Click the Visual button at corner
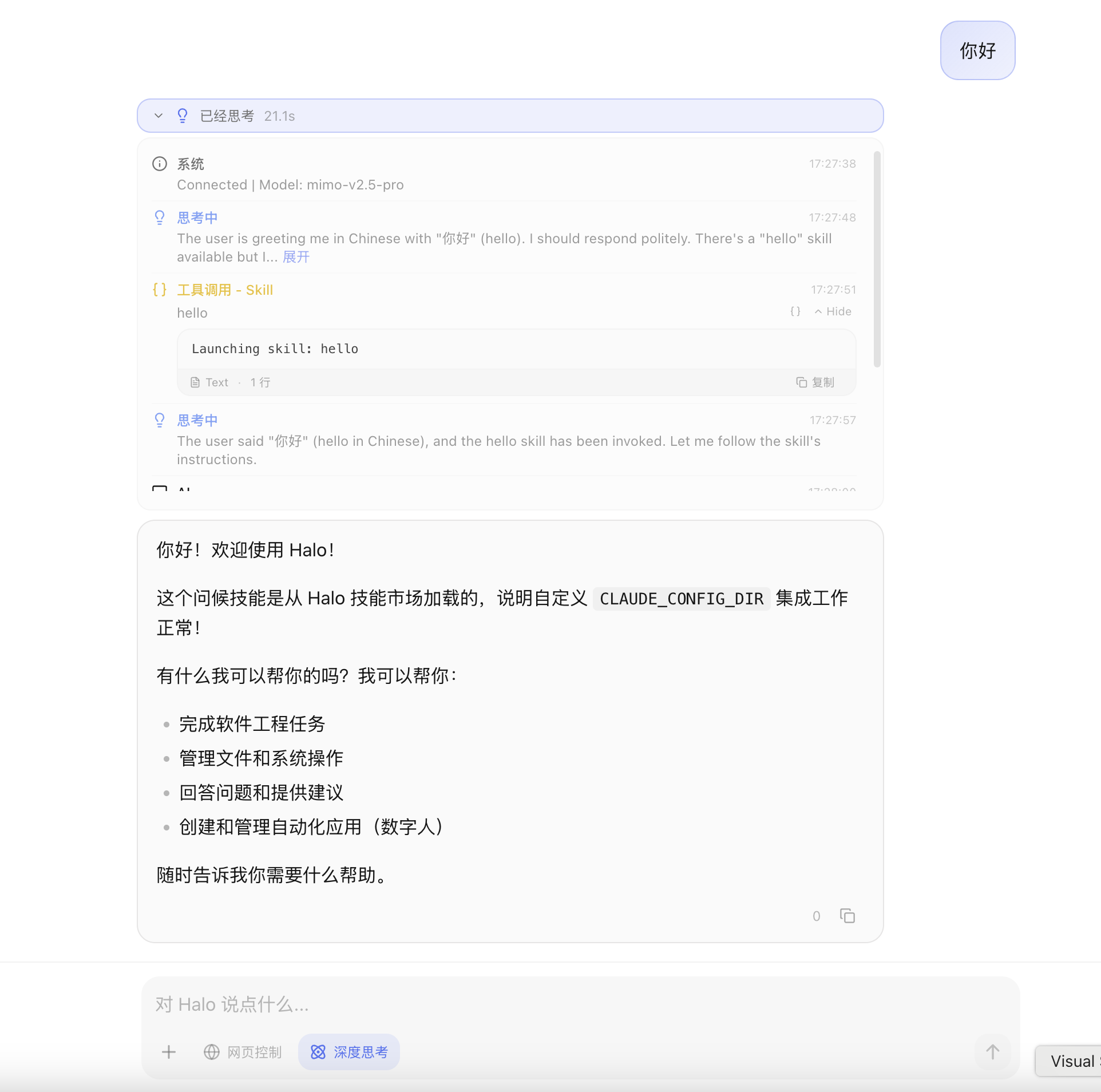Viewport: 1101px width, 1092px height. 1068,1061
